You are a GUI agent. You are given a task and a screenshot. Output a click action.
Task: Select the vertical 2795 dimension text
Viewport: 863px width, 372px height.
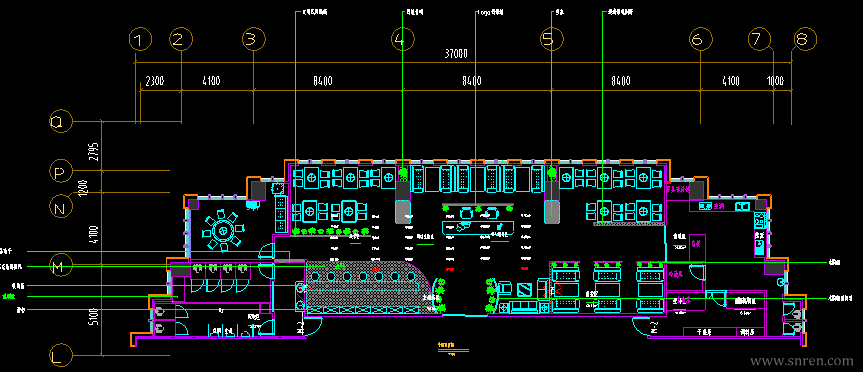(x=94, y=151)
